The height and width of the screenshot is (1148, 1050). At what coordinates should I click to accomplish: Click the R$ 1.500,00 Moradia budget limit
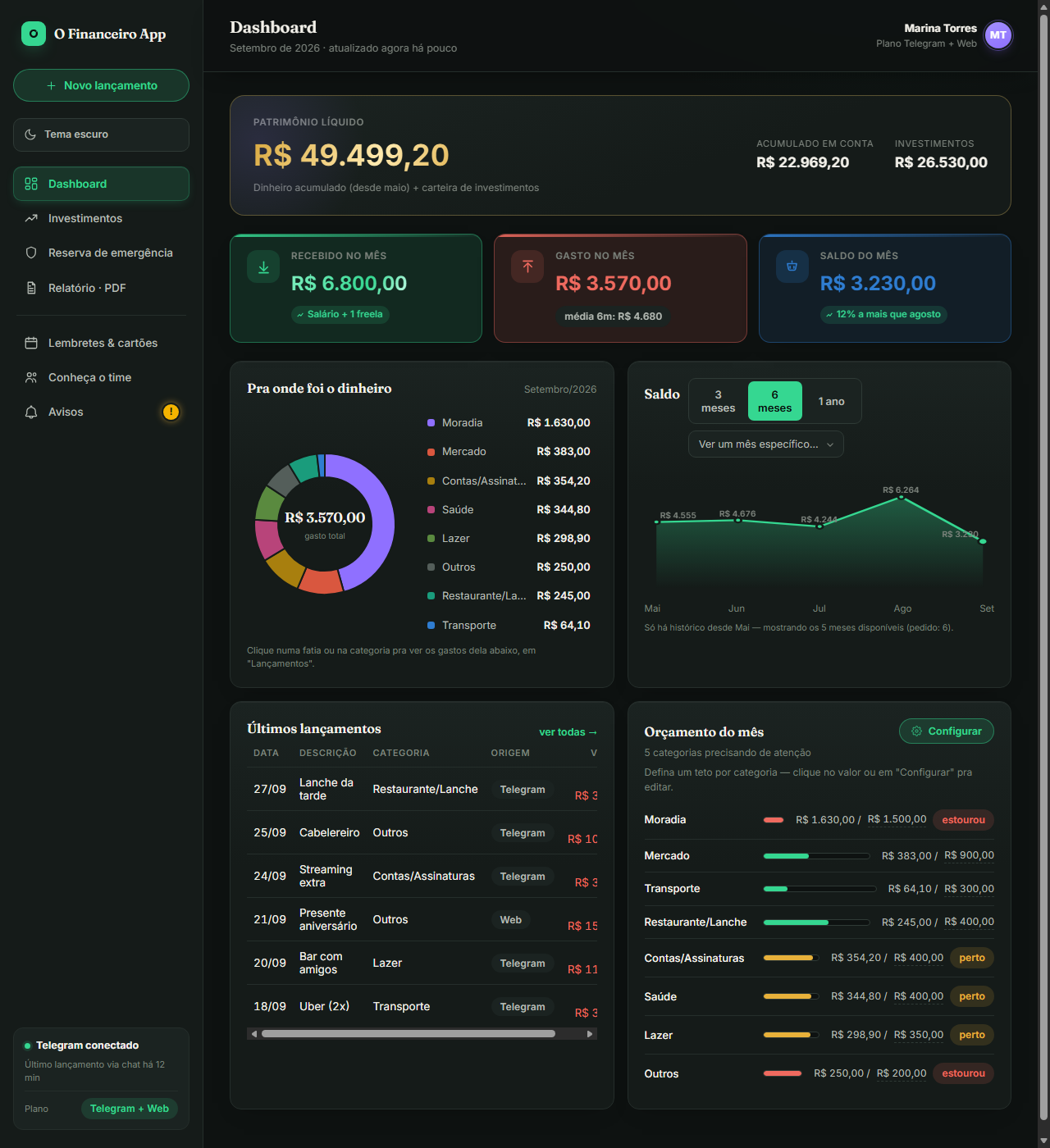pyautogui.click(x=897, y=820)
